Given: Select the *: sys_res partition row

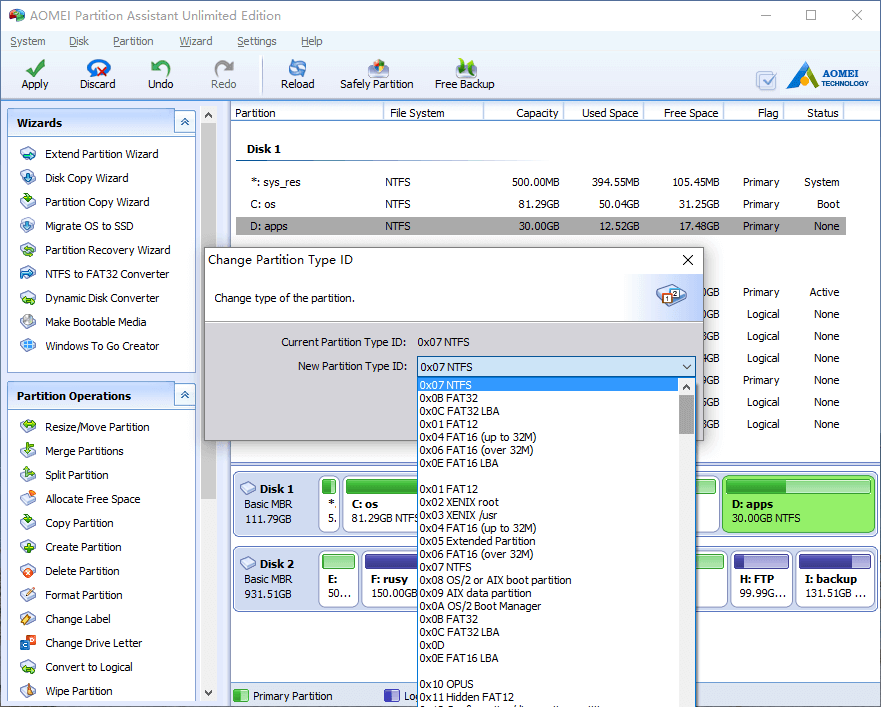Looking at the screenshot, I should [541, 182].
